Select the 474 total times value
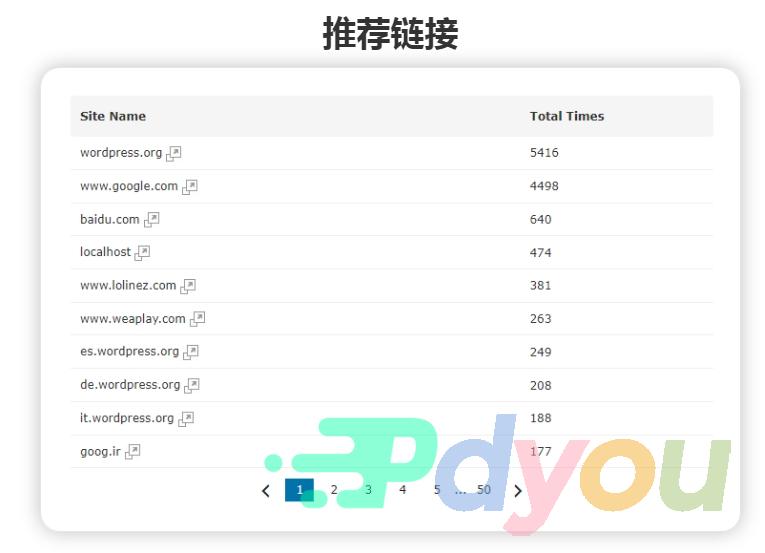Image resolution: width=765 pixels, height=553 pixels. (x=541, y=253)
